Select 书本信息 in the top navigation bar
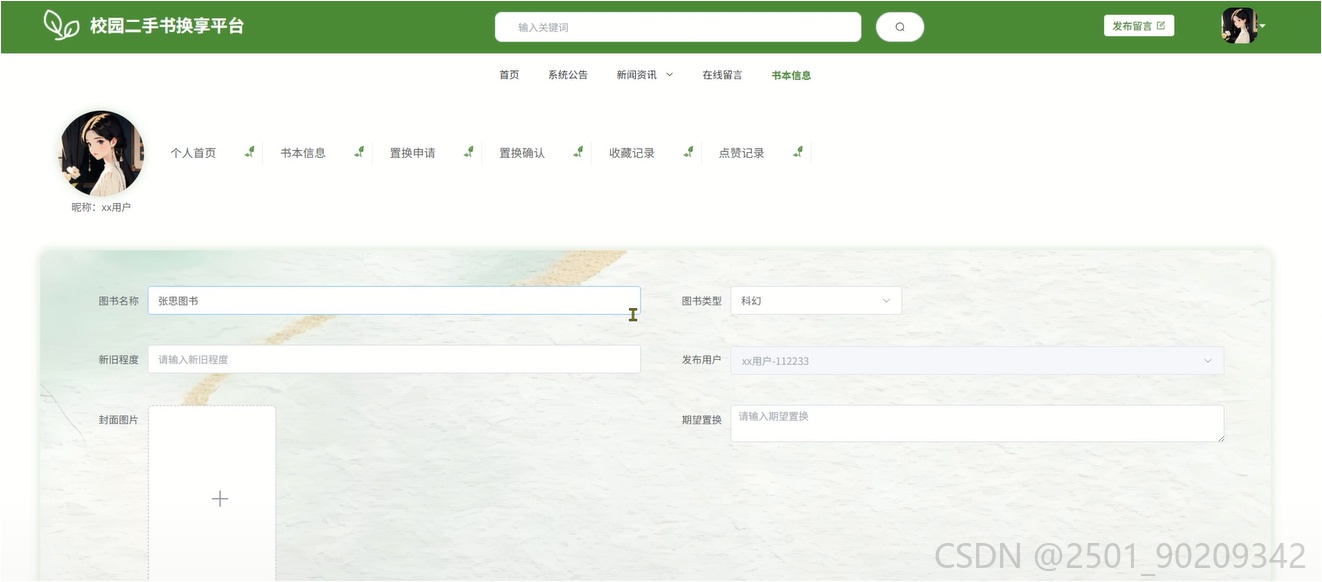 coord(791,75)
